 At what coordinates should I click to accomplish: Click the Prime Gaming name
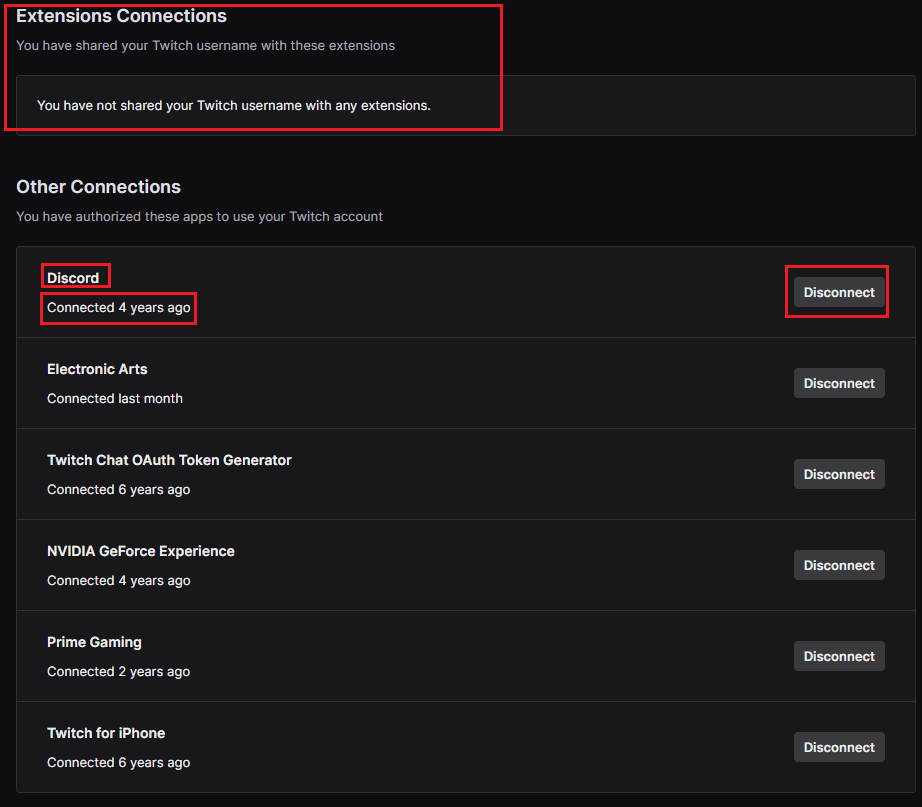tap(94, 642)
